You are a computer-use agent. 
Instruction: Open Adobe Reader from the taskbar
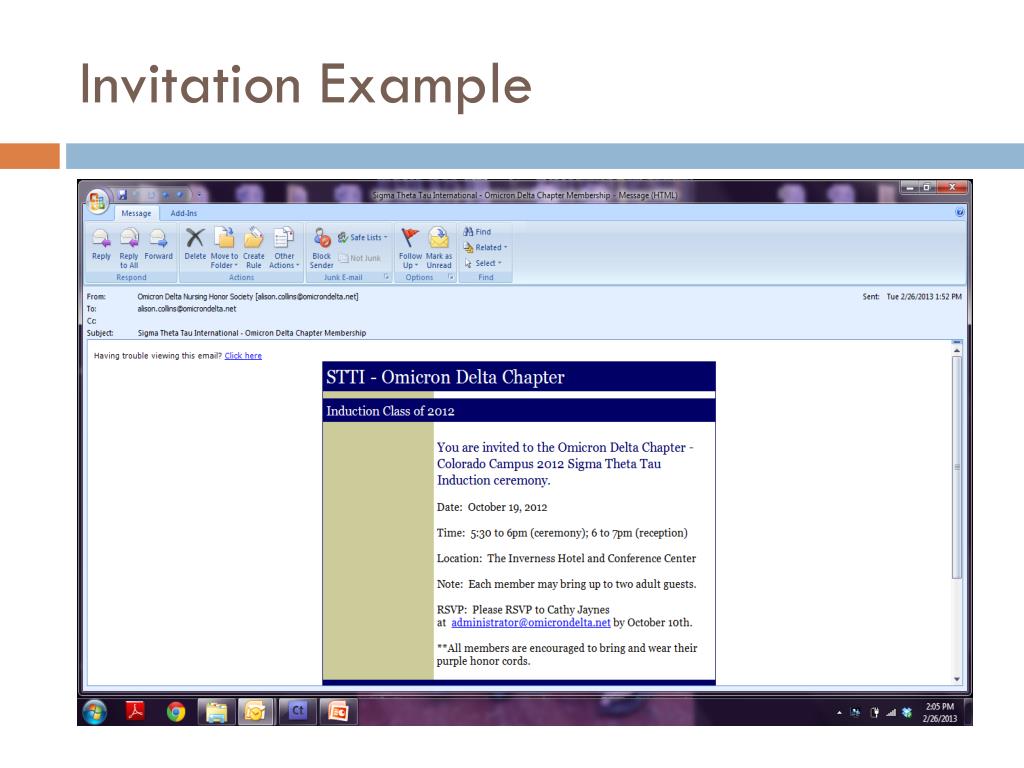(135, 711)
